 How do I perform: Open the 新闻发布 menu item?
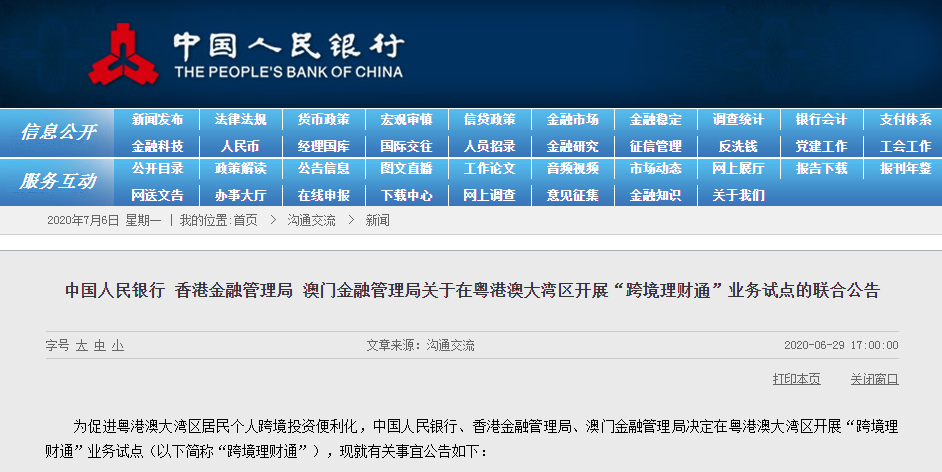(157, 120)
